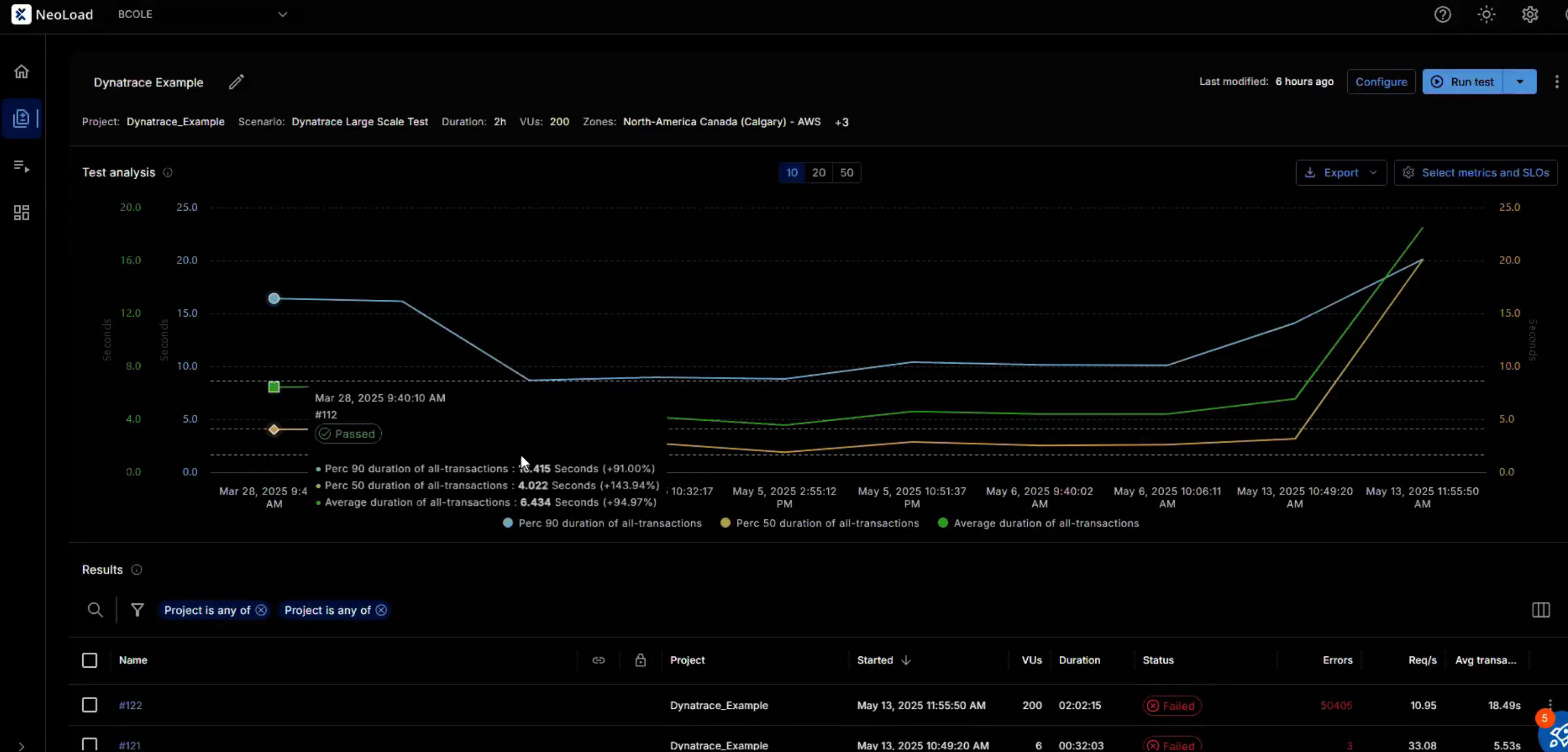Select the 50 results tab
1568x752 pixels.
click(847, 173)
